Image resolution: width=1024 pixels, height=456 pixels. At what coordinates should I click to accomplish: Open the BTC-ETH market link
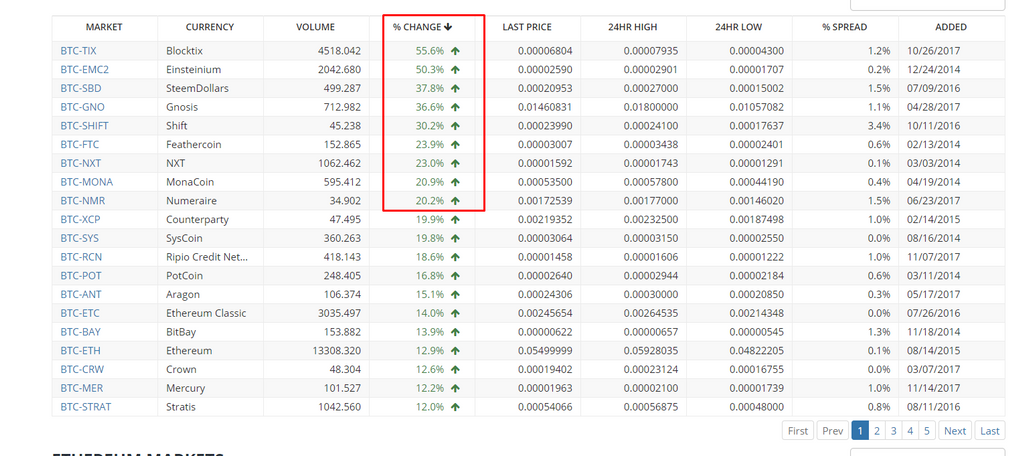[x=80, y=350]
